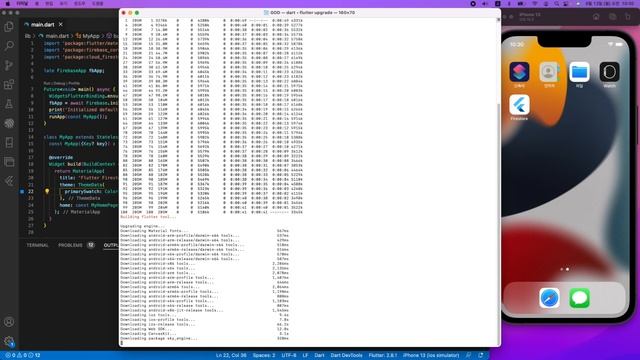Change the LF end-of-line sequence
Viewport: 640px width, 360px height.
[x=305, y=356]
